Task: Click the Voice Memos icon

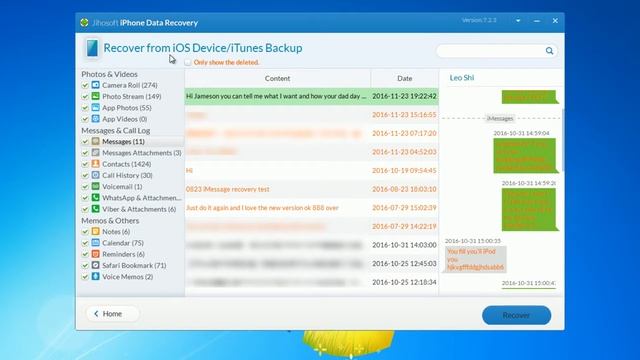Action: click(x=96, y=276)
